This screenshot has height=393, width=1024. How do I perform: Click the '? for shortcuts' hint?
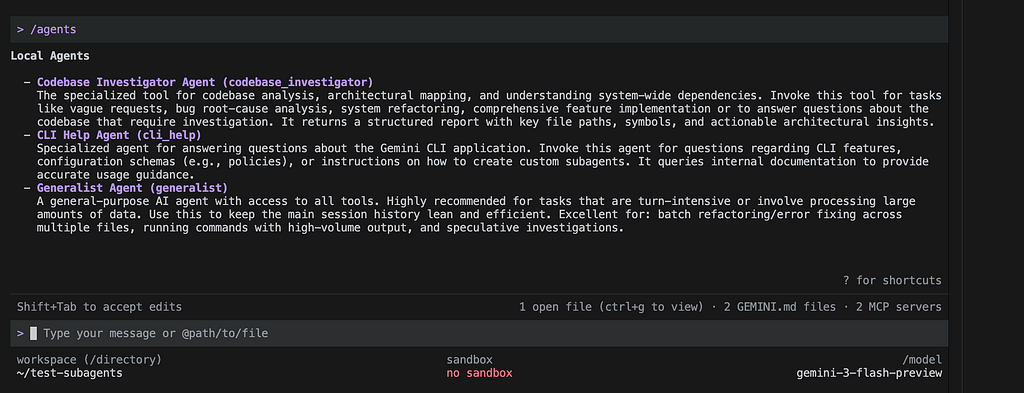(x=892, y=281)
